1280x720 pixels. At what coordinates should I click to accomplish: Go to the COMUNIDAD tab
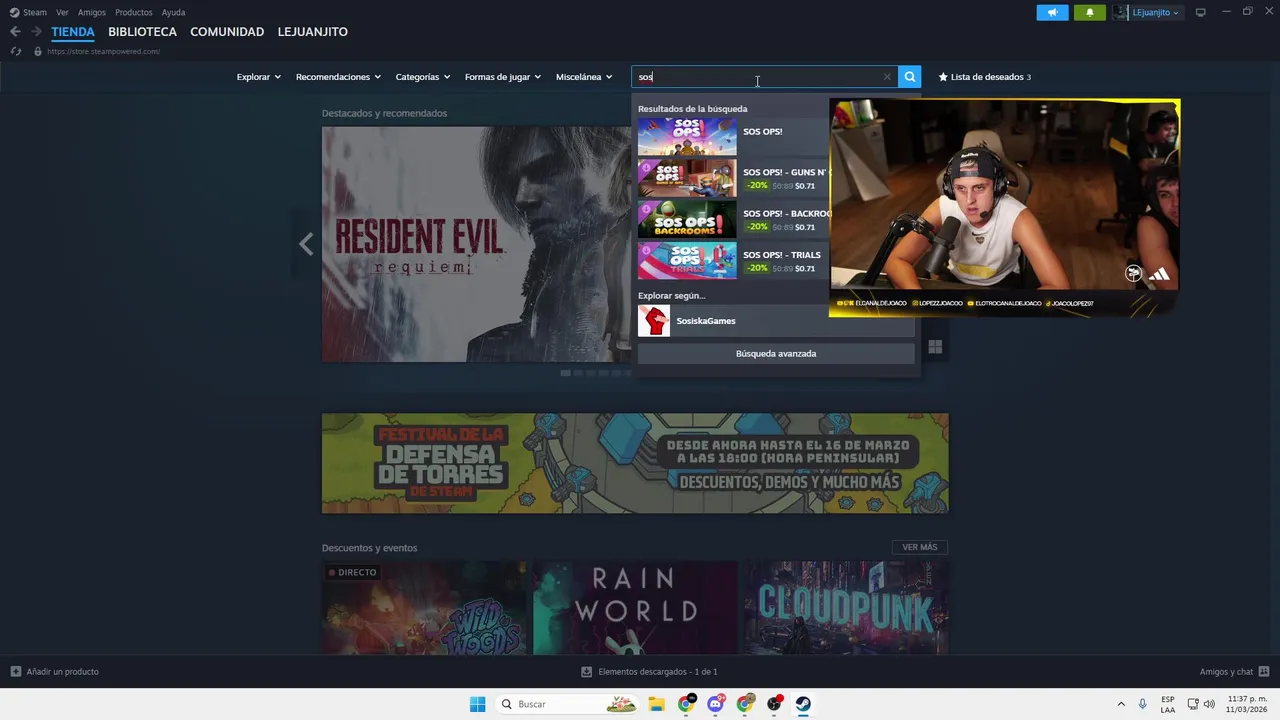click(x=227, y=32)
